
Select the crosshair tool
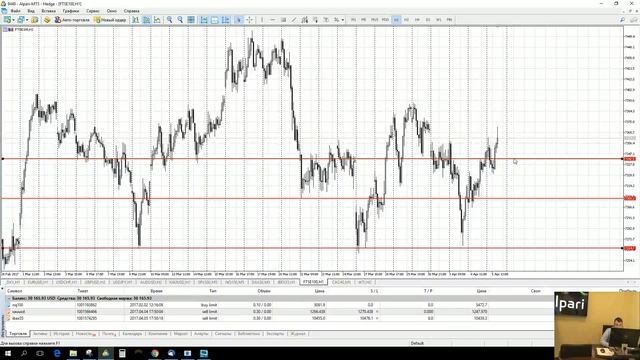click(249, 20)
